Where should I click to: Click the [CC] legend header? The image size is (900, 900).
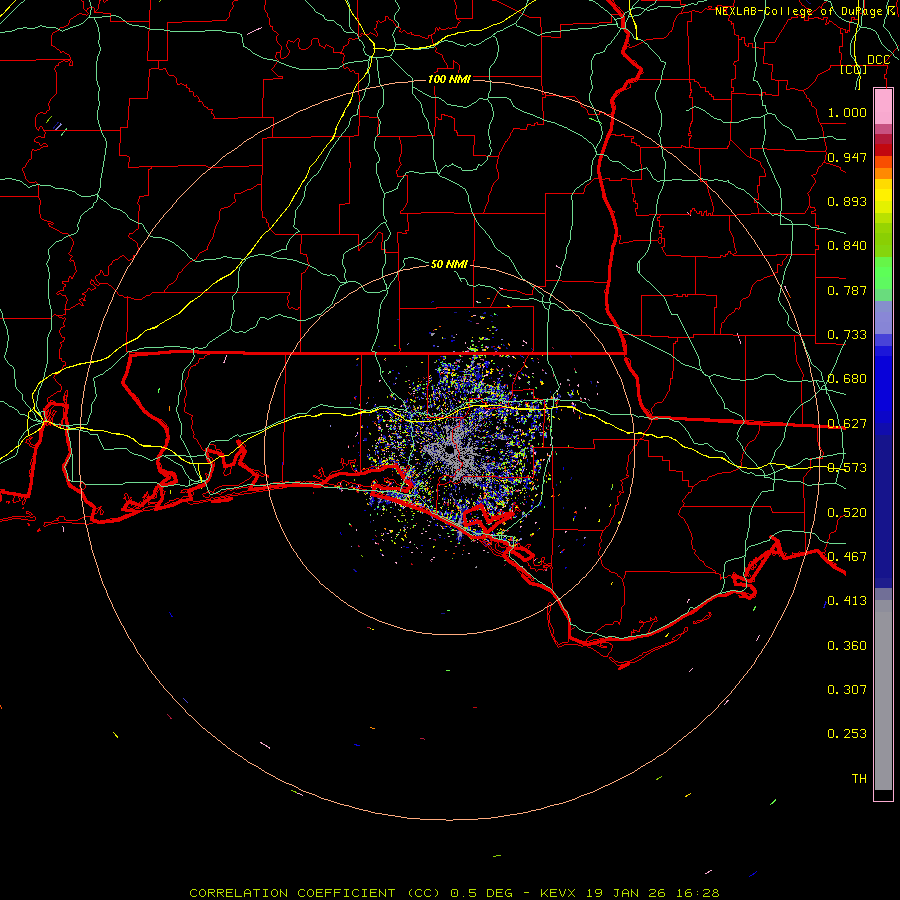click(x=854, y=69)
